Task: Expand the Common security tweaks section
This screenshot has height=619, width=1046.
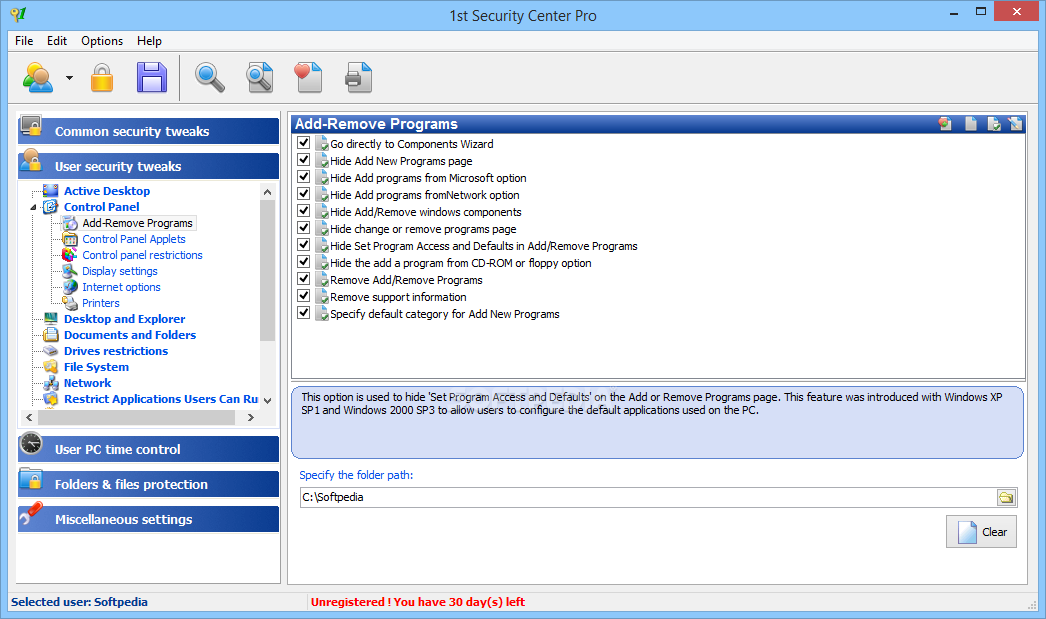Action: click(x=148, y=131)
